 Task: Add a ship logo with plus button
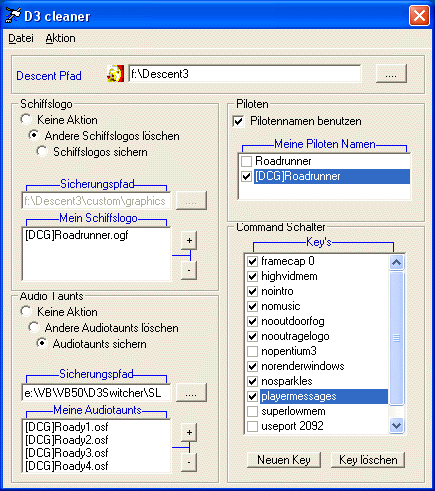[x=189, y=240]
